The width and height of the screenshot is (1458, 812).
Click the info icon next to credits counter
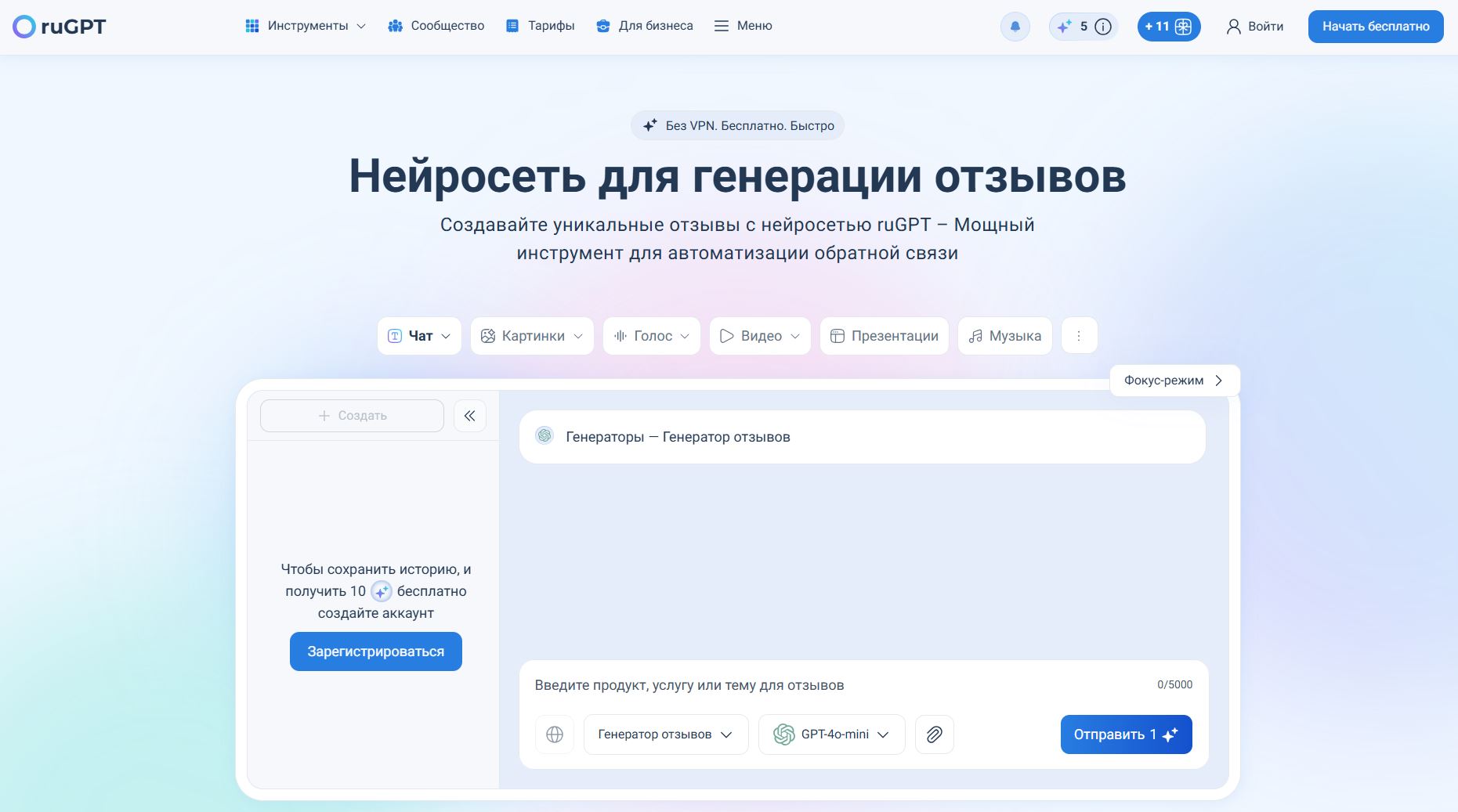1102,26
